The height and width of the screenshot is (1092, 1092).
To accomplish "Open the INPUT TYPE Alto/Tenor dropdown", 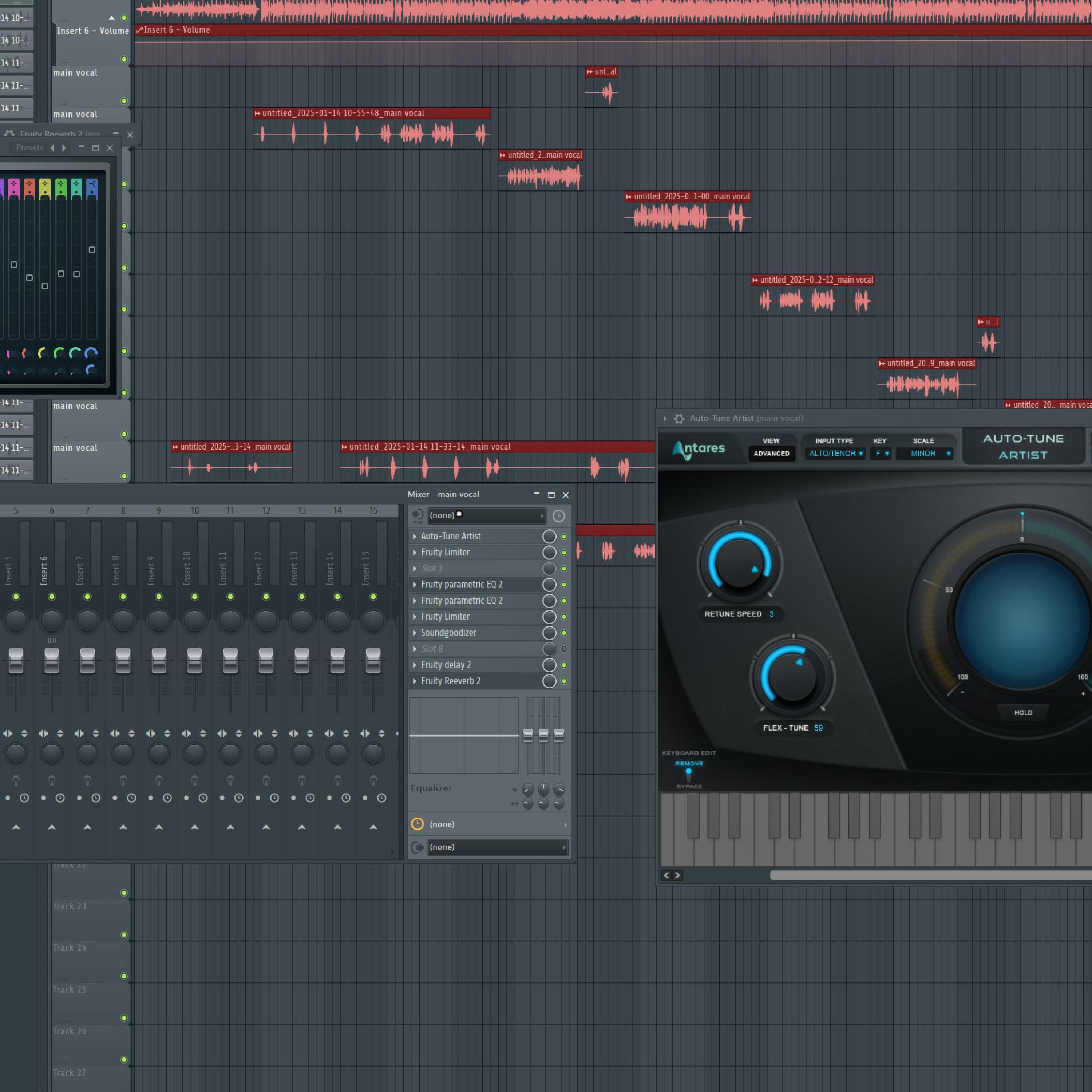I will pyautogui.click(x=835, y=453).
